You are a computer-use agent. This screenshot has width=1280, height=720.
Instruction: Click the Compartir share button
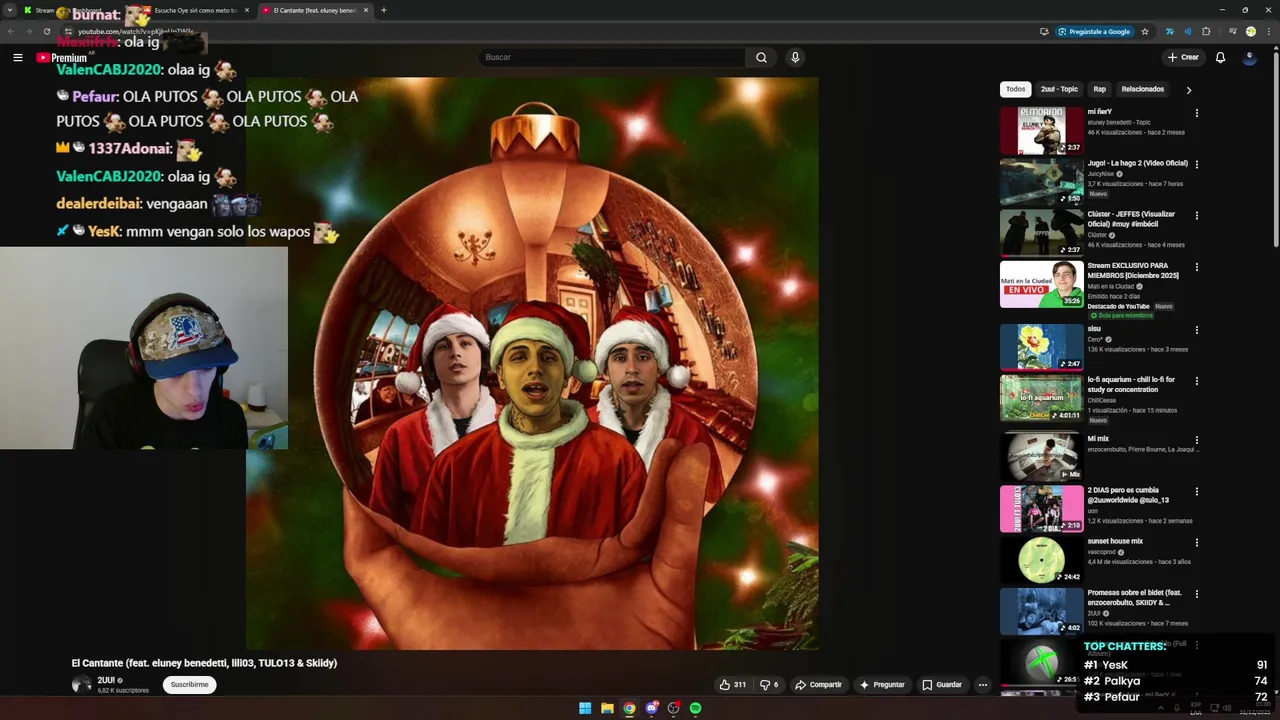pyautogui.click(x=818, y=685)
